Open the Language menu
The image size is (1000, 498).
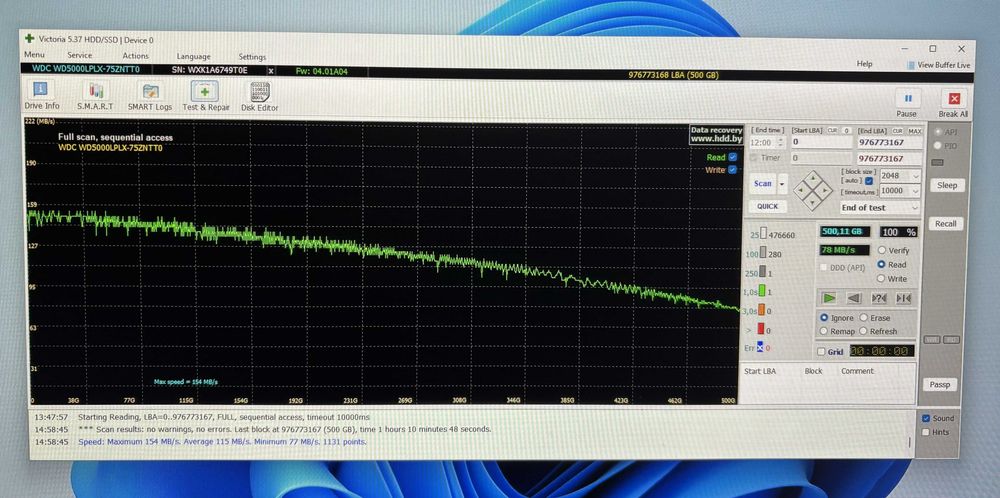tap(193, 57)
